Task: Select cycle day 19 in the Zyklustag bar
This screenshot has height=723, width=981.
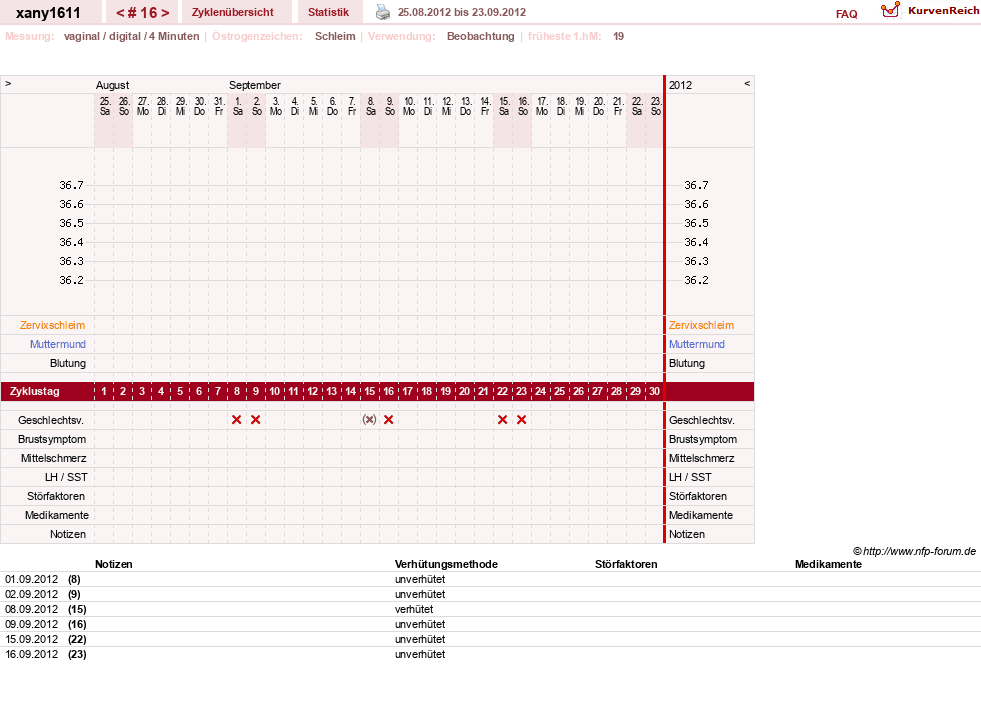Action: pos(445,391)
